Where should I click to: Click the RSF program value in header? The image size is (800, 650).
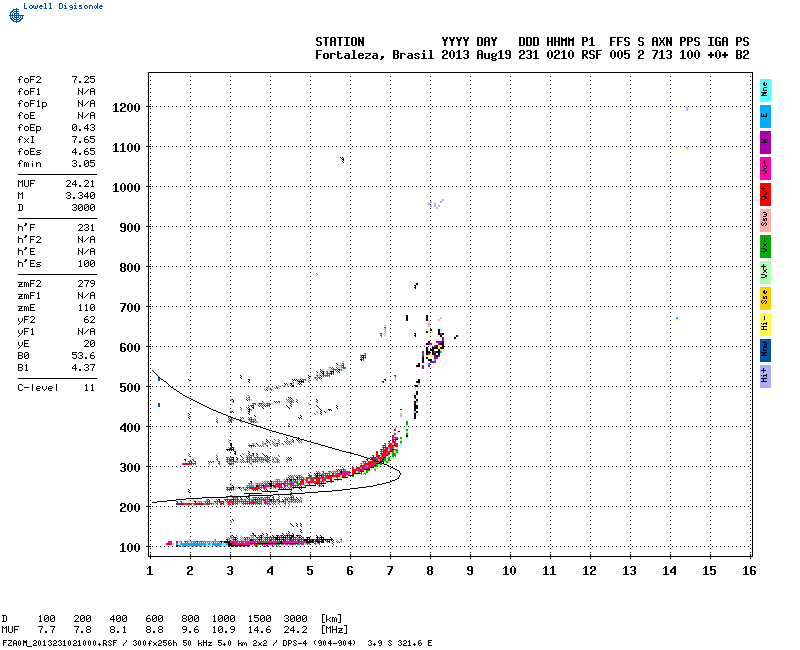pyautogui.click(x=591, y=55)
